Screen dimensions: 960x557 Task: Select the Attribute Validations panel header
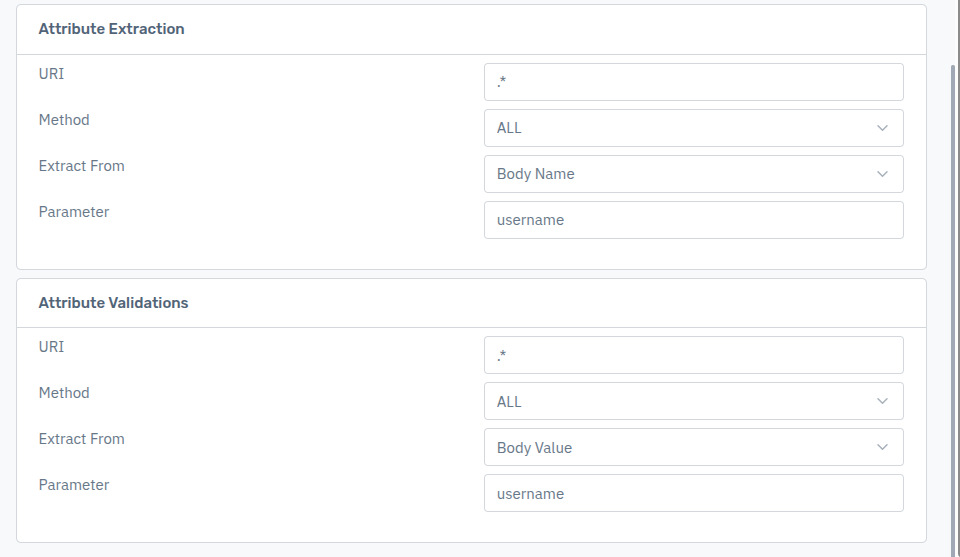(x=113, y=302)
